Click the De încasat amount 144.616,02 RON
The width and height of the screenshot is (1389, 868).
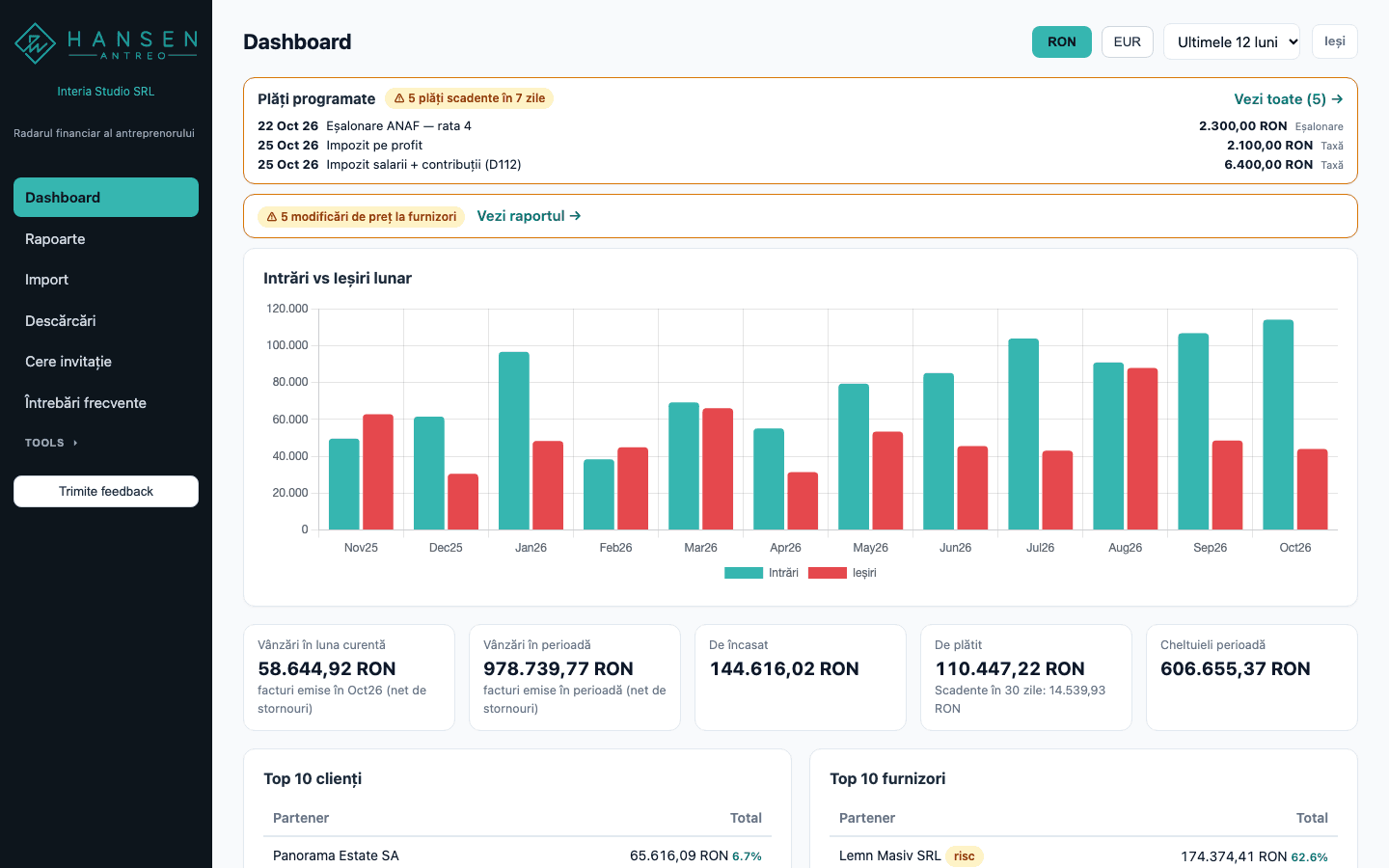pyautogui.click(x=784, y=669)
